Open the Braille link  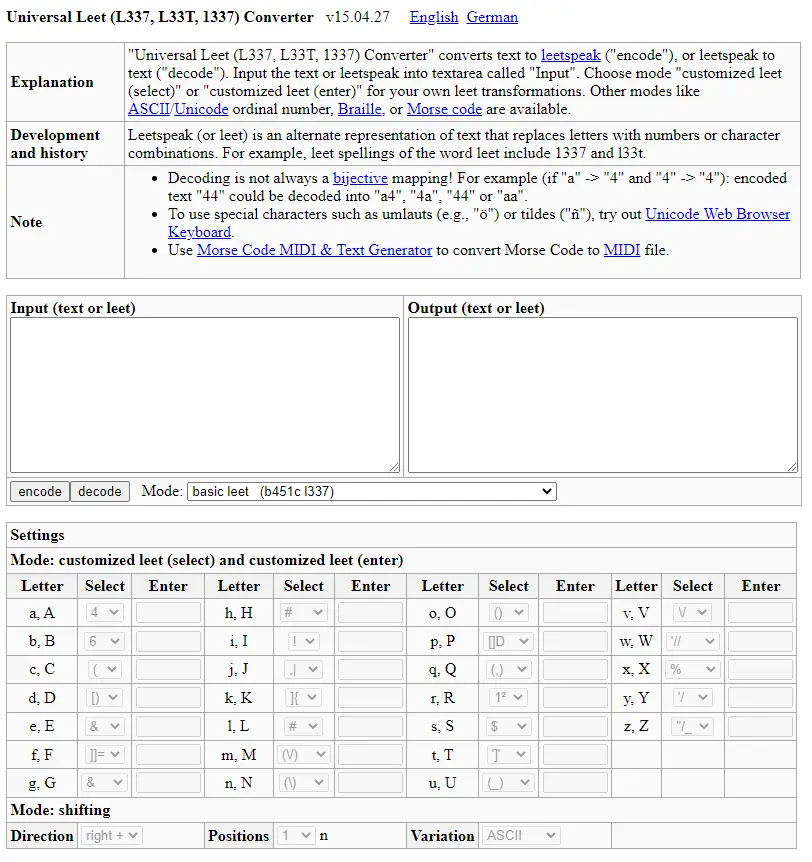(x=360, y=109)
